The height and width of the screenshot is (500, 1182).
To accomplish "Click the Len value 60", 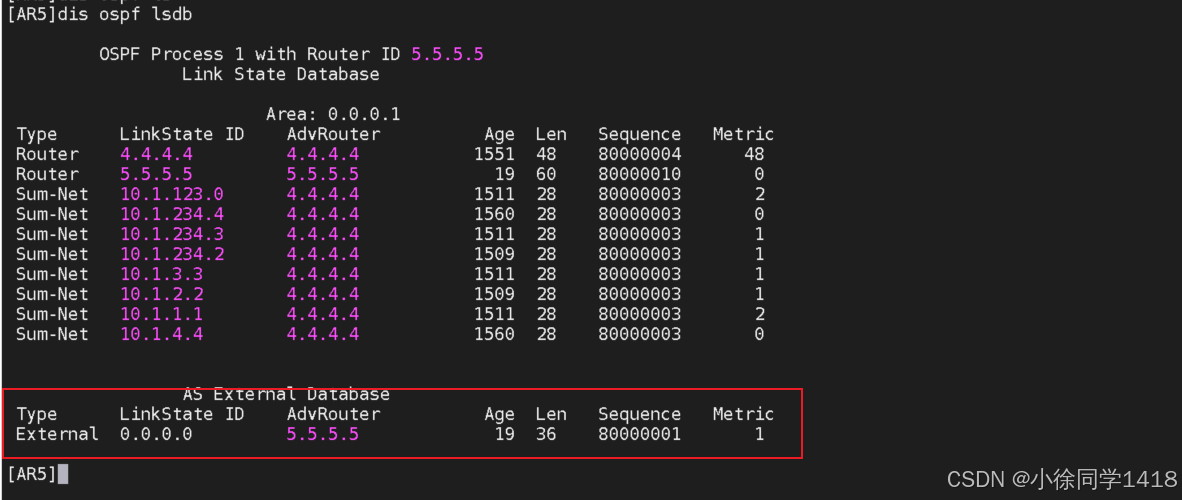I will tap(546, 174).
